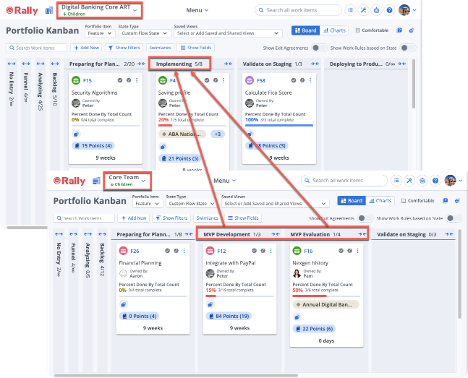Screen dimensions: 468x378
Task: Open the kebab menu on the F12 card
Action: coord(271,251)
